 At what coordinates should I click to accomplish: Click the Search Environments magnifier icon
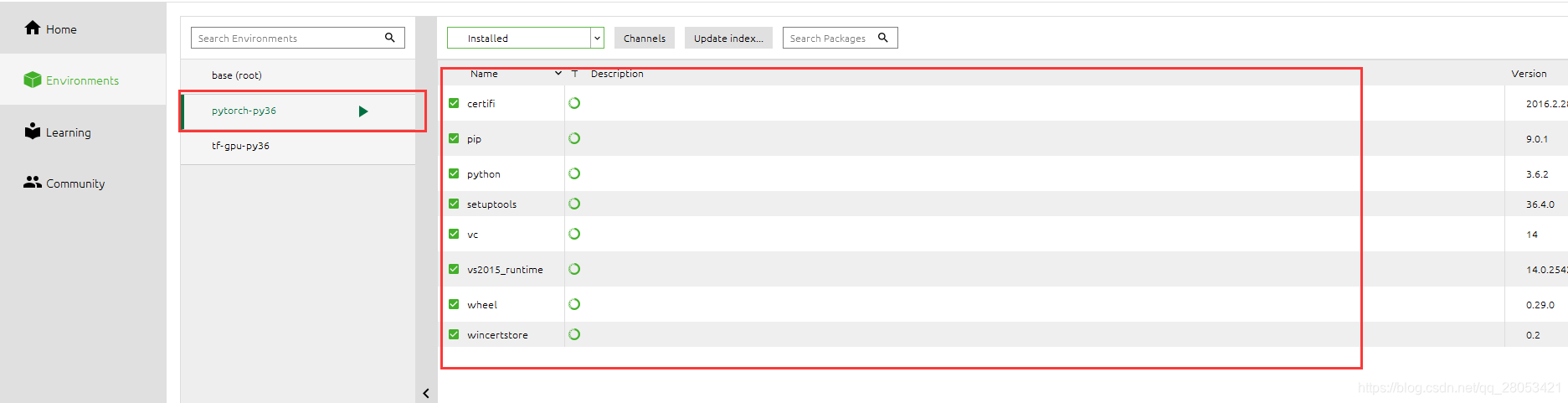389,37
